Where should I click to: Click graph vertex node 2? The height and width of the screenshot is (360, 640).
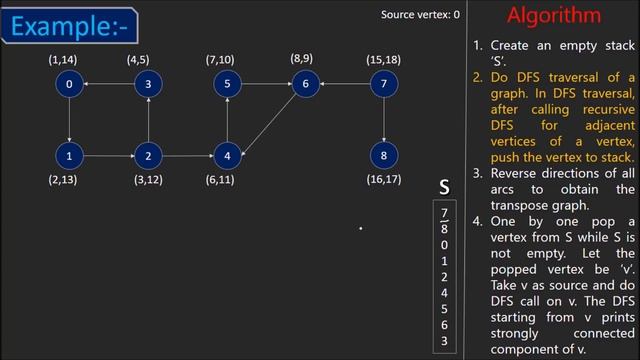coord(148,156)
